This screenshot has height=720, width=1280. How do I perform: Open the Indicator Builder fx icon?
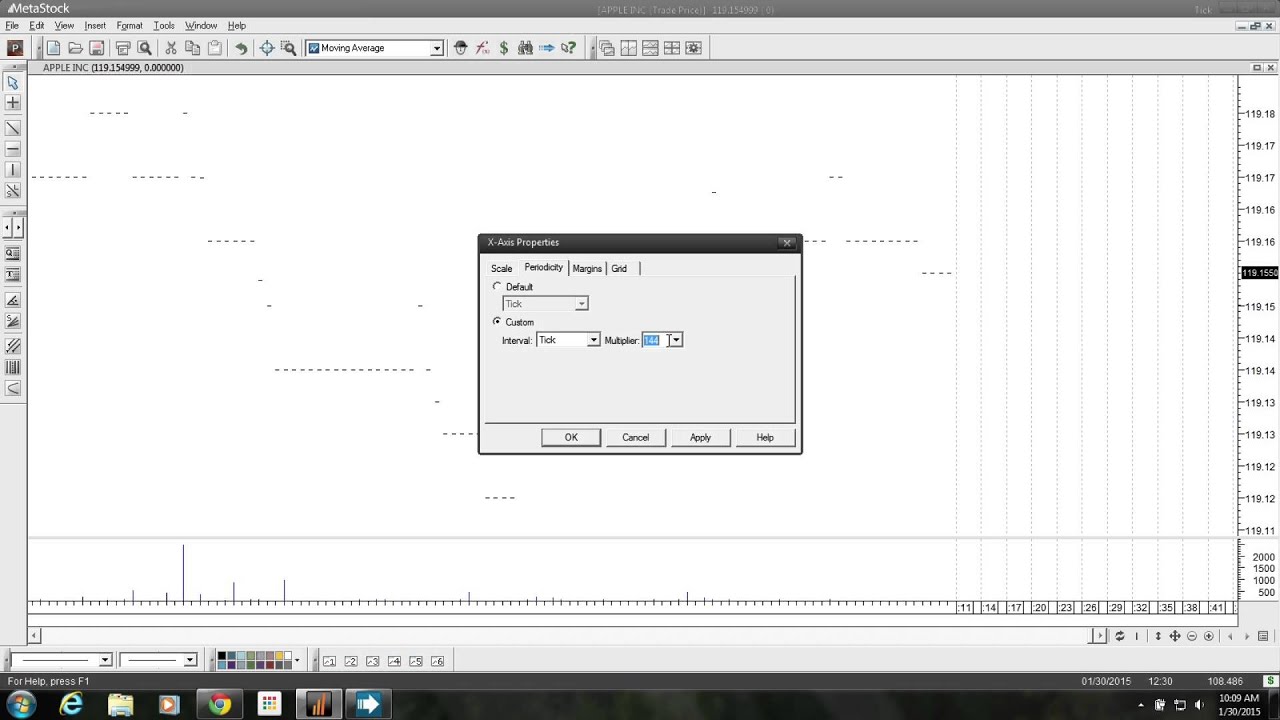click(x=482, y=48)
